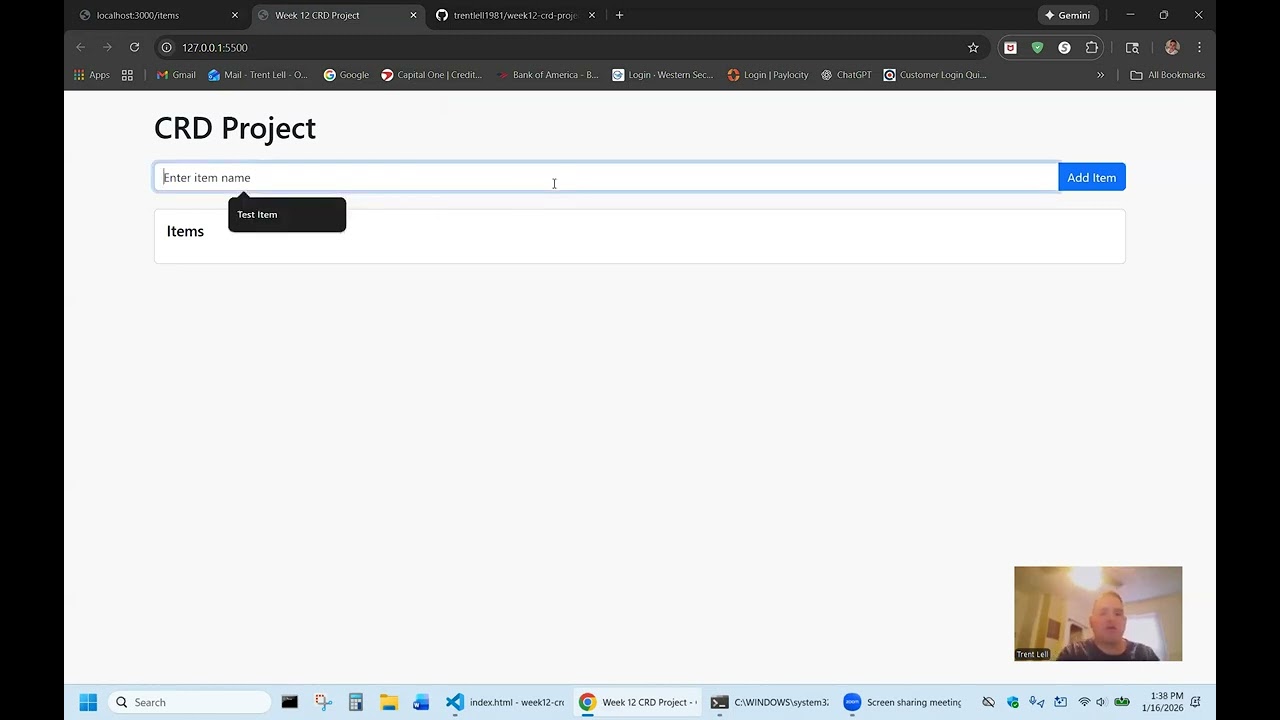Open the Bank of America bookmark
This screenshot has height=720, width=1280.
tap(547, 75)
